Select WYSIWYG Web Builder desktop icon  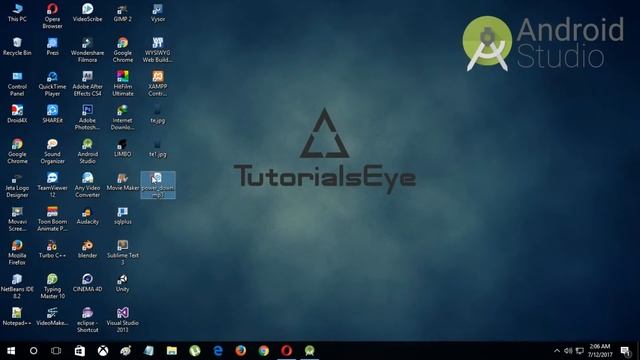coord(158,49)
